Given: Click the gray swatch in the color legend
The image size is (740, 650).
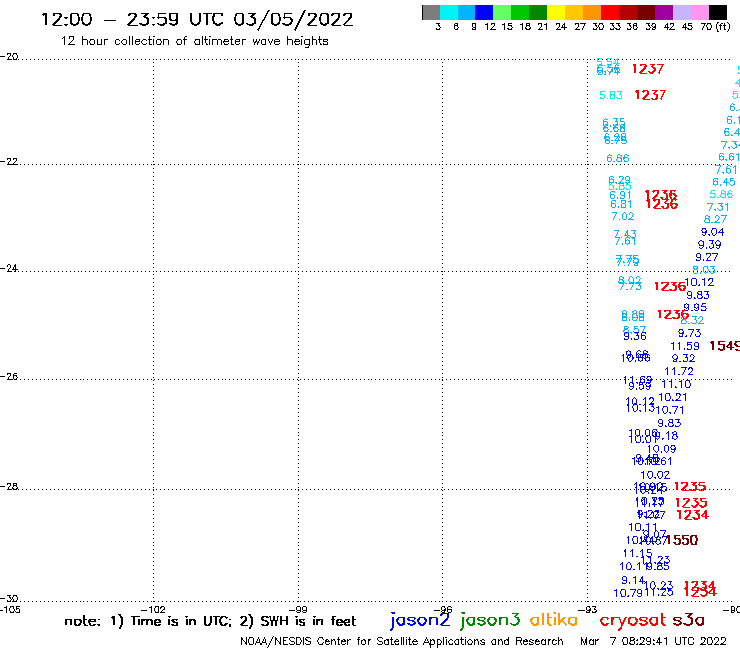Looking at the screenshot, I should pos(431,12).
